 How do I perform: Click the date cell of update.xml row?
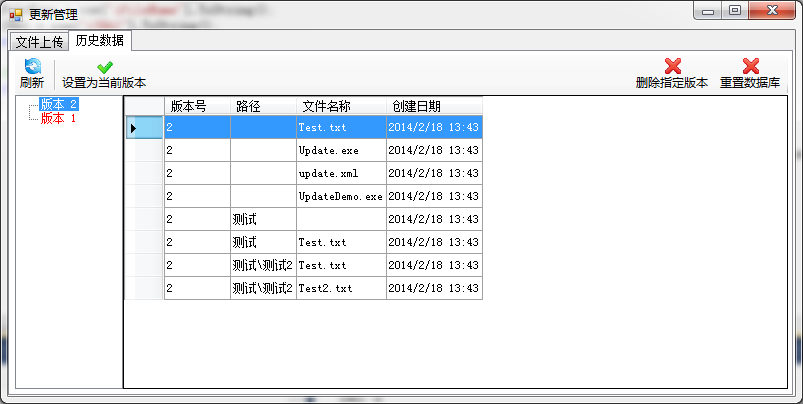(434, 173)
